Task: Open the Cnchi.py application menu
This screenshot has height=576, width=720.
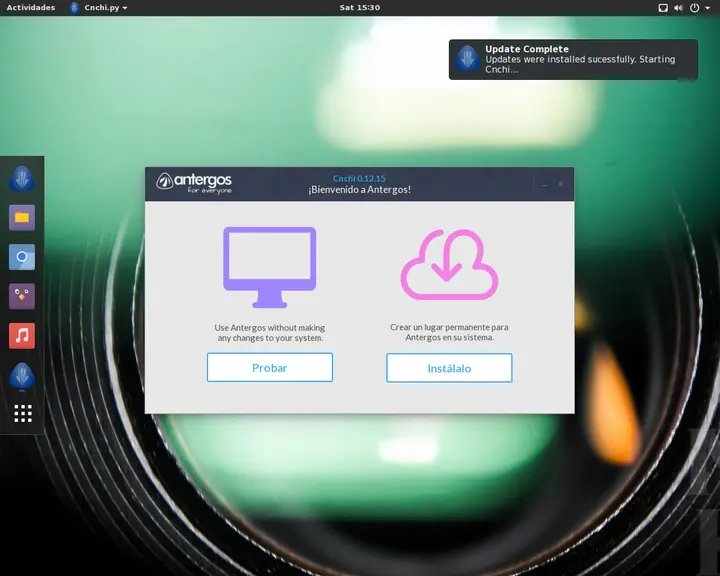Action: coord(98,7)
